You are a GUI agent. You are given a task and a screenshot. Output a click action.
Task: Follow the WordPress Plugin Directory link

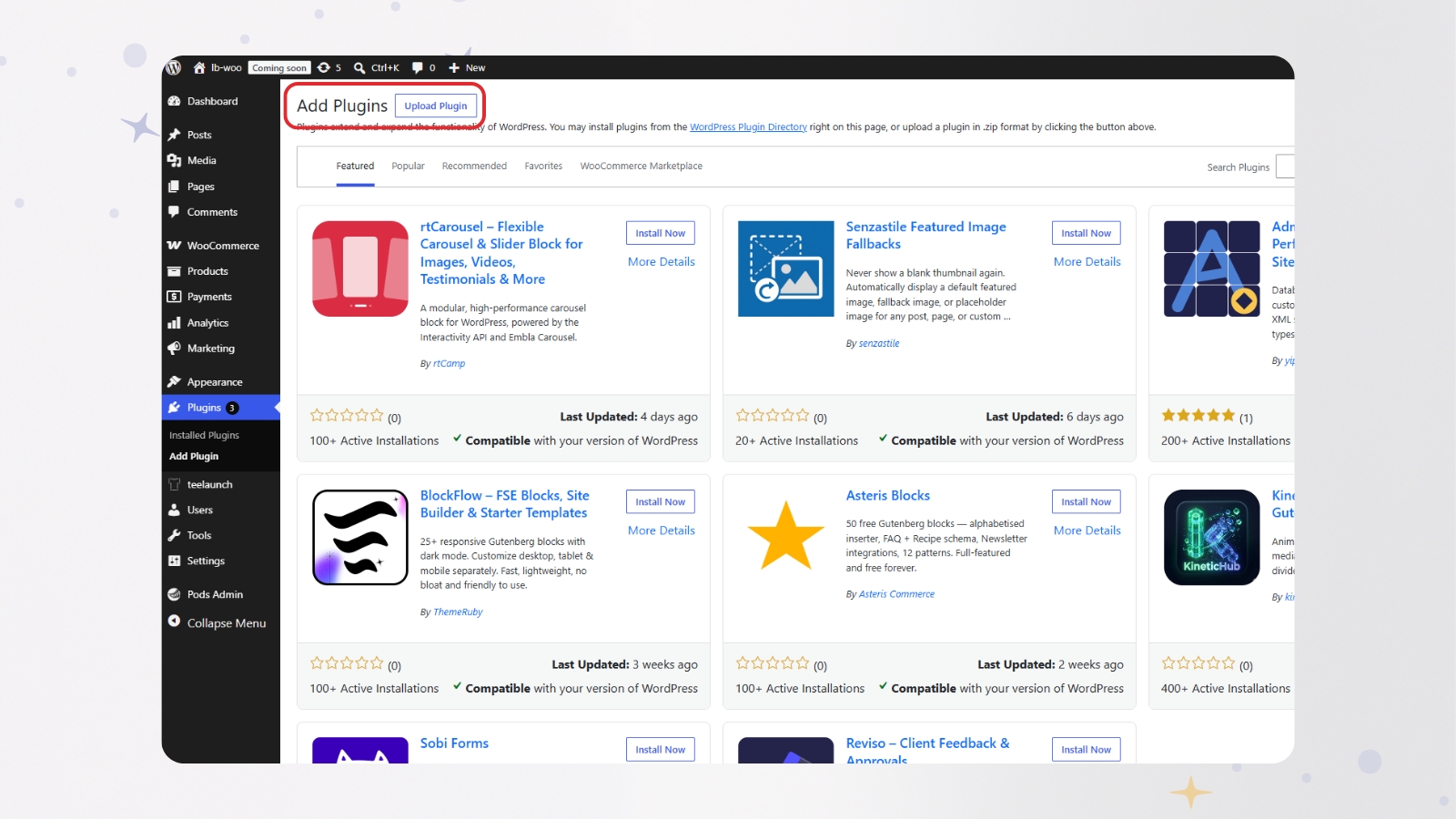(x=748, y=127)
